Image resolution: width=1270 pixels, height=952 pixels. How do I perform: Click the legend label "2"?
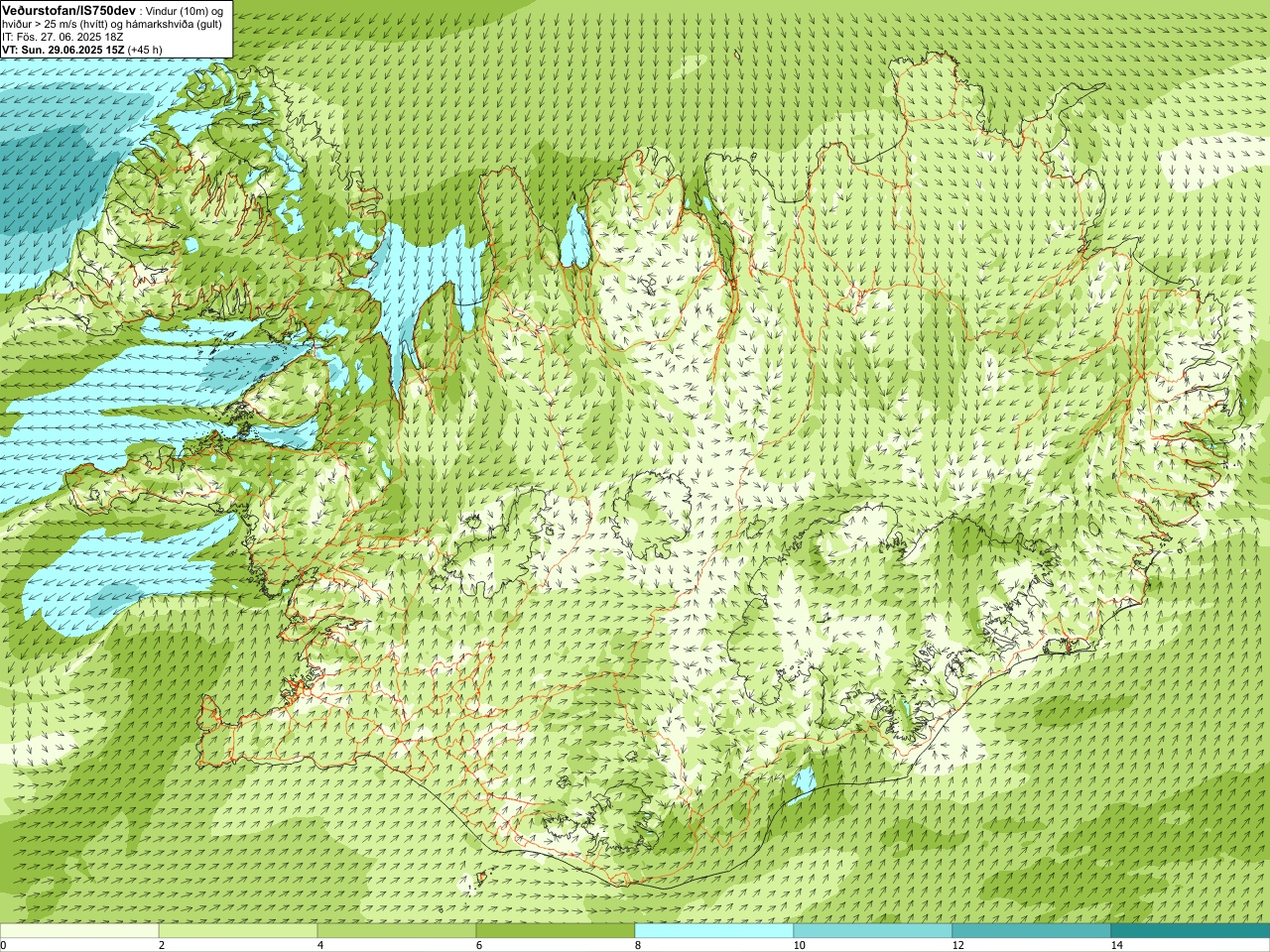pos(162,945)
